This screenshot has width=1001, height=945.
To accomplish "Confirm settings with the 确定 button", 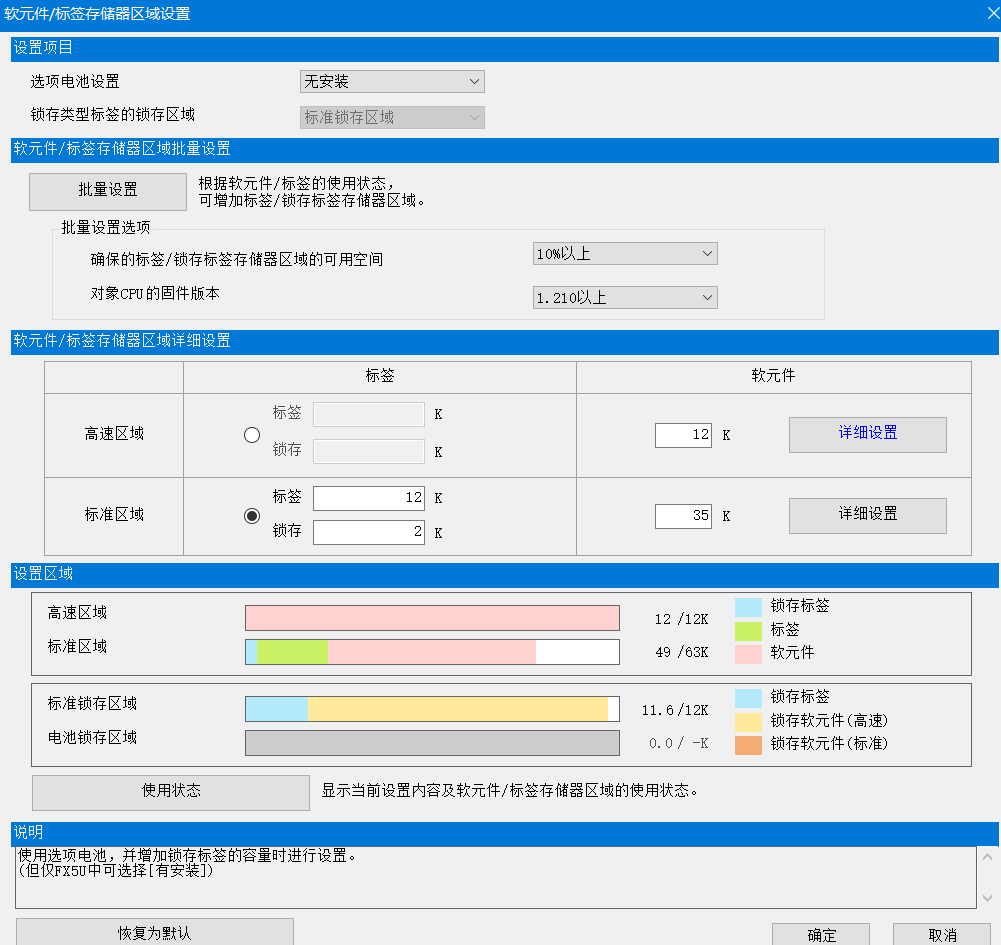I will click(x=821, y=935).
